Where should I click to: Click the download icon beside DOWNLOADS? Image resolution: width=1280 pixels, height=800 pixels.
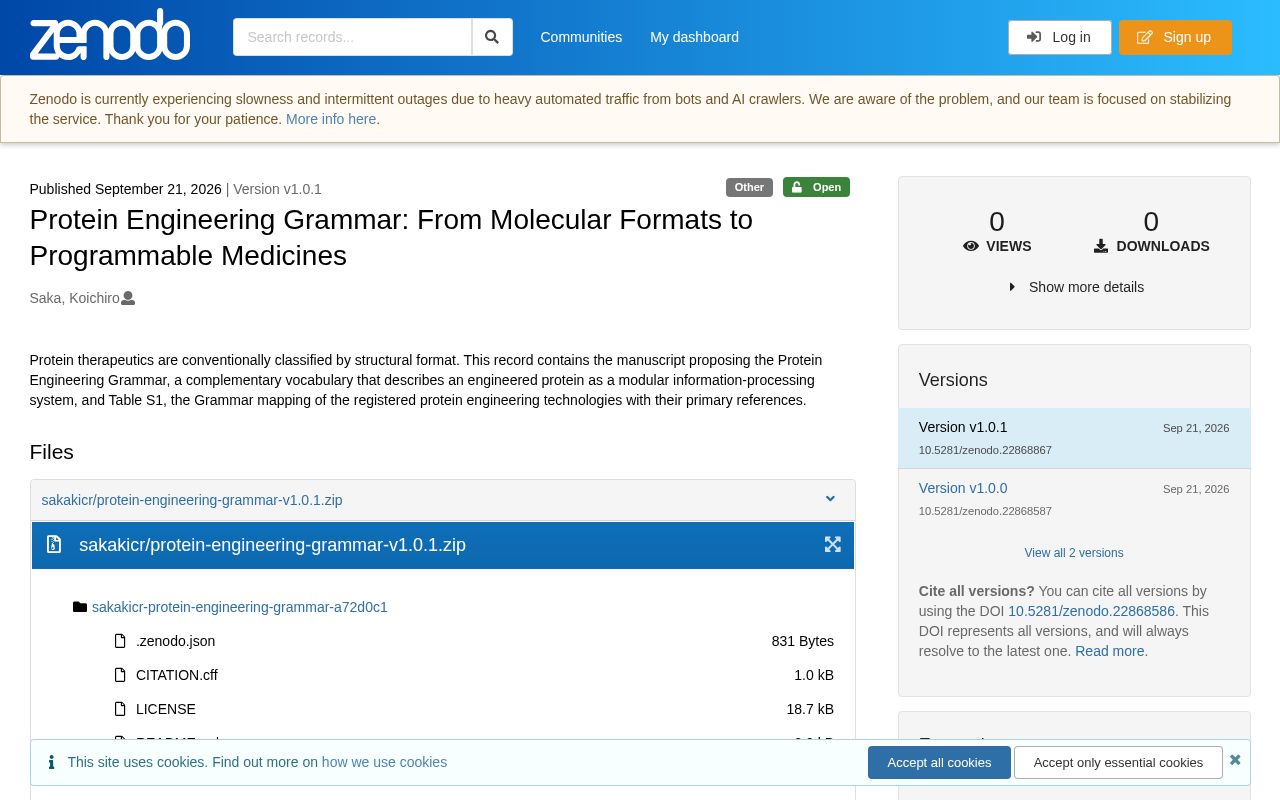click(1101, 246)
